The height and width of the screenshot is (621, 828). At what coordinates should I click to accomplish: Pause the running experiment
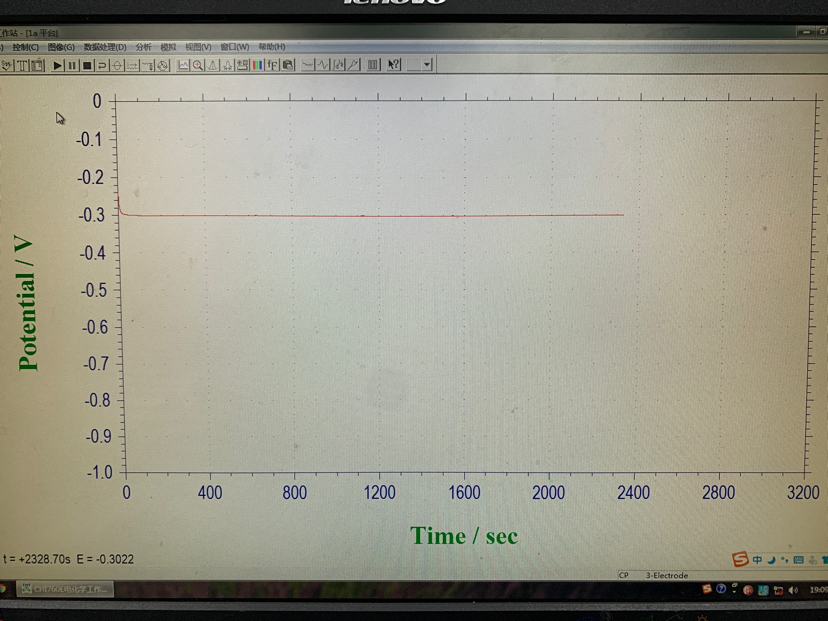tap(72, 65)
